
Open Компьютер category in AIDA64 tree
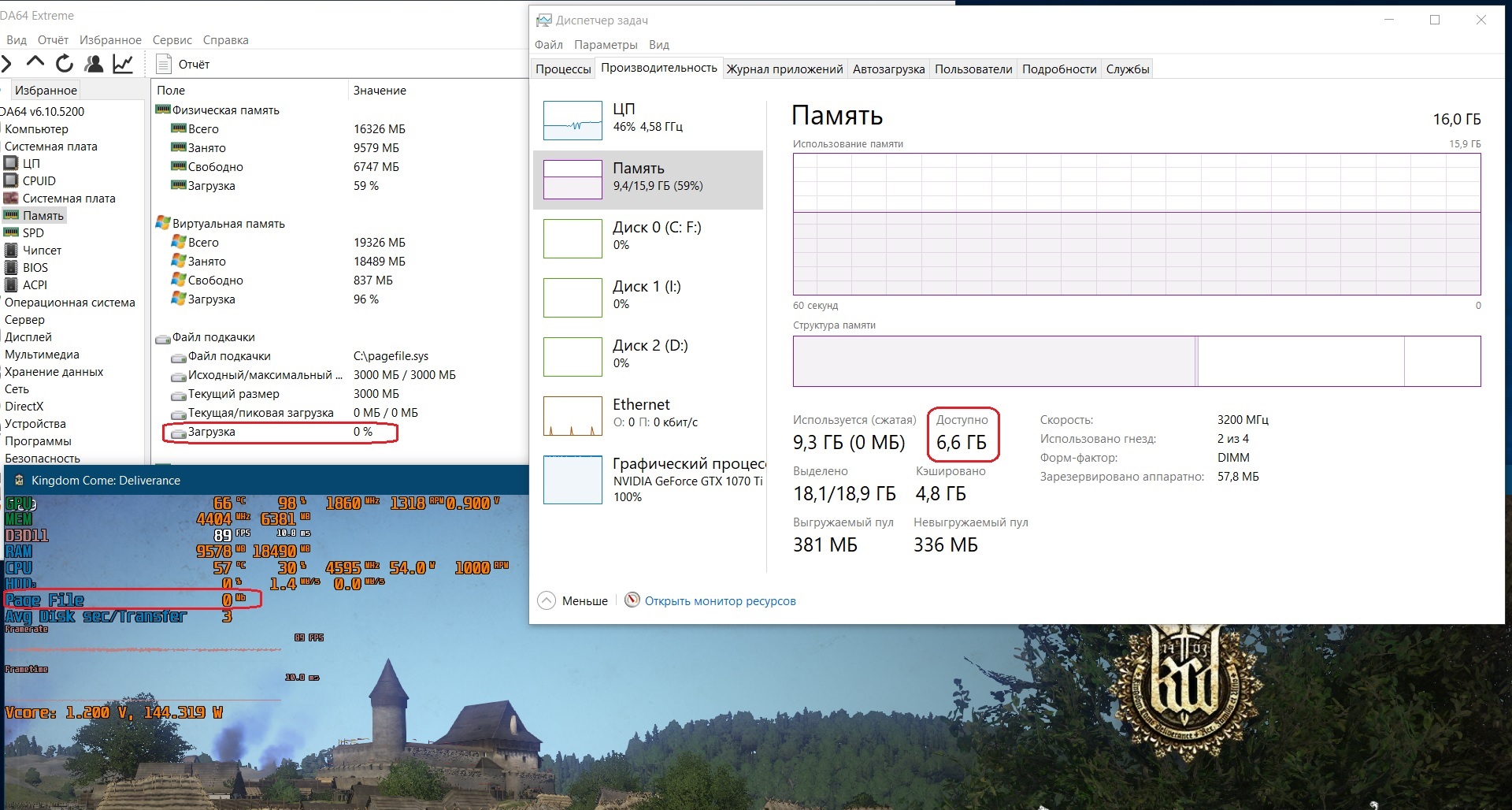point(36,128)
